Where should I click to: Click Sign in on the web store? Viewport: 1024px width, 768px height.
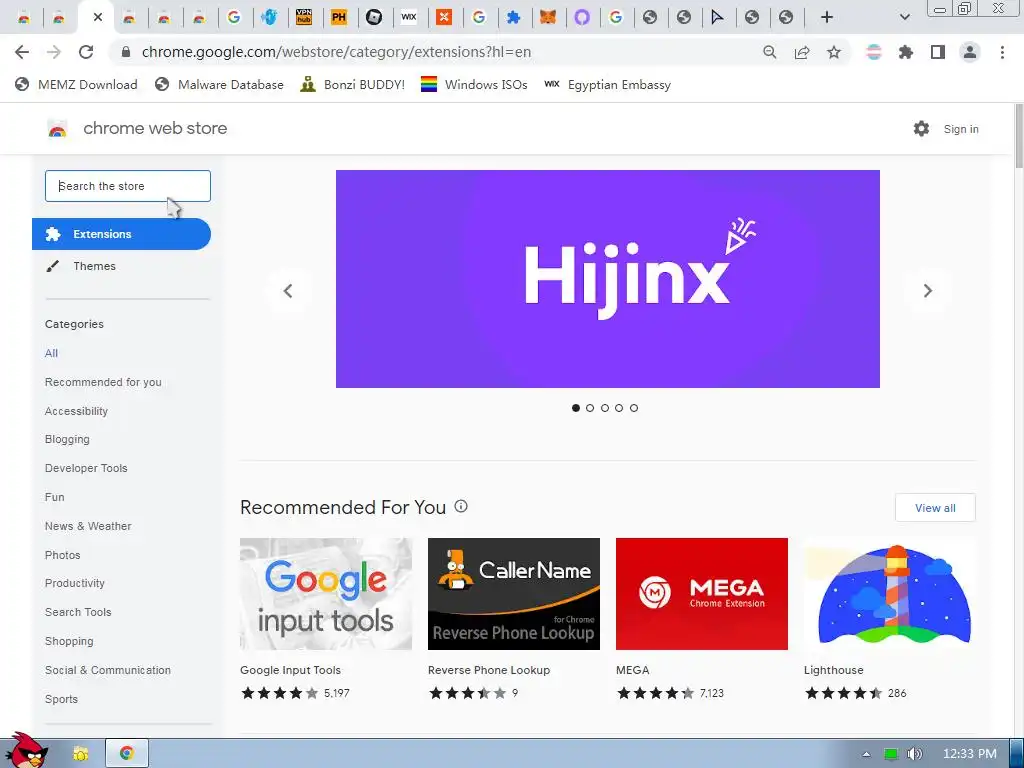coord(961,129)
